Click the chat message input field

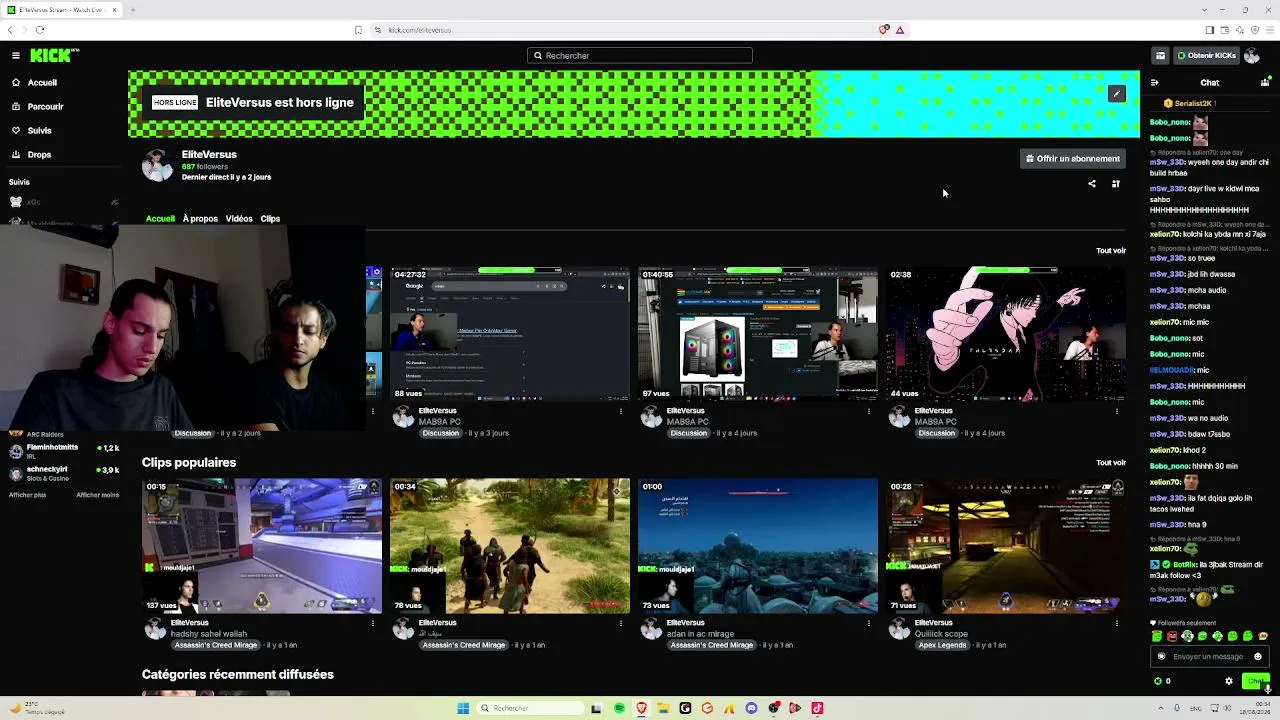tap(1208, 657)
